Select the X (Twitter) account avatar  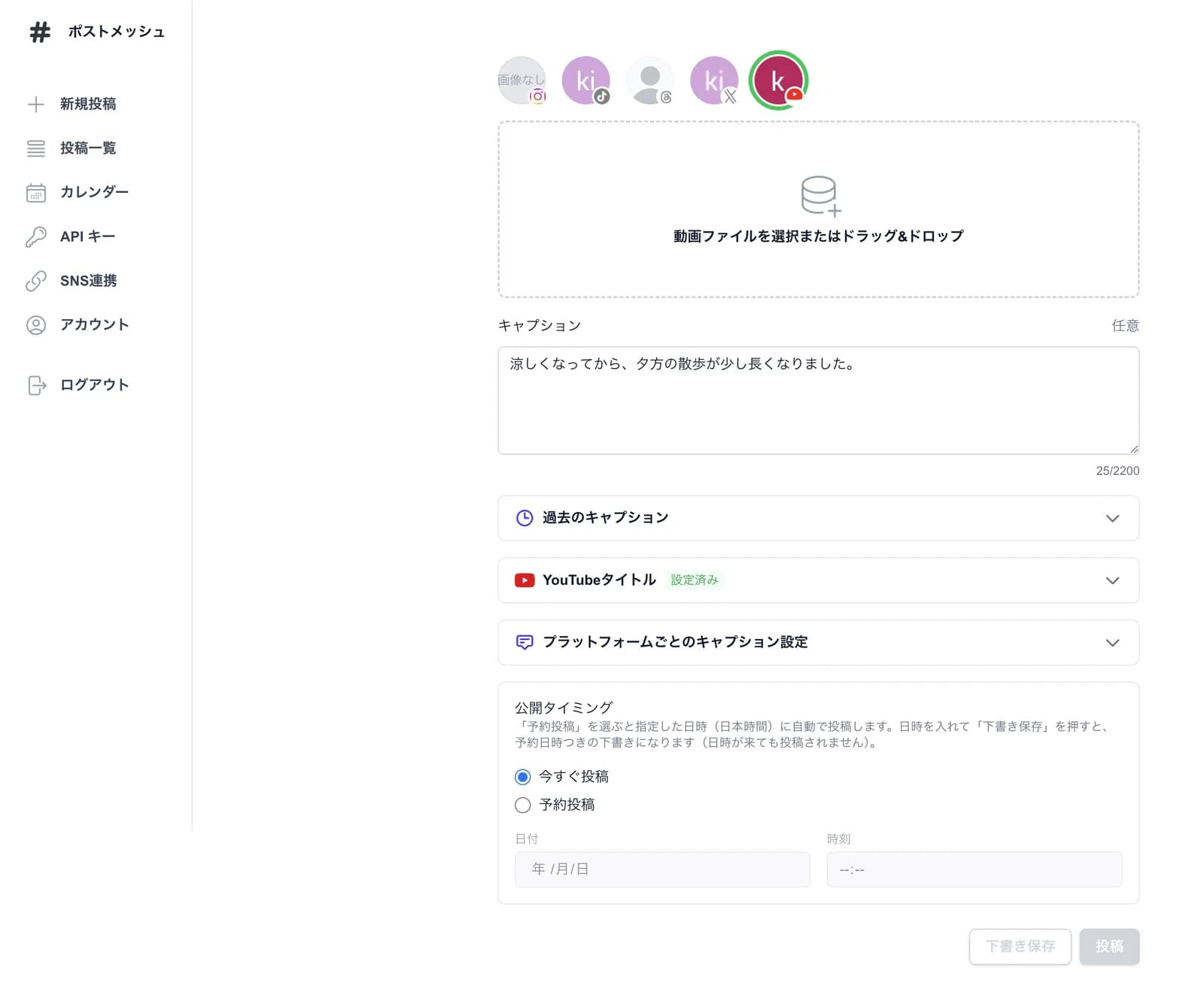coord(713,81)
